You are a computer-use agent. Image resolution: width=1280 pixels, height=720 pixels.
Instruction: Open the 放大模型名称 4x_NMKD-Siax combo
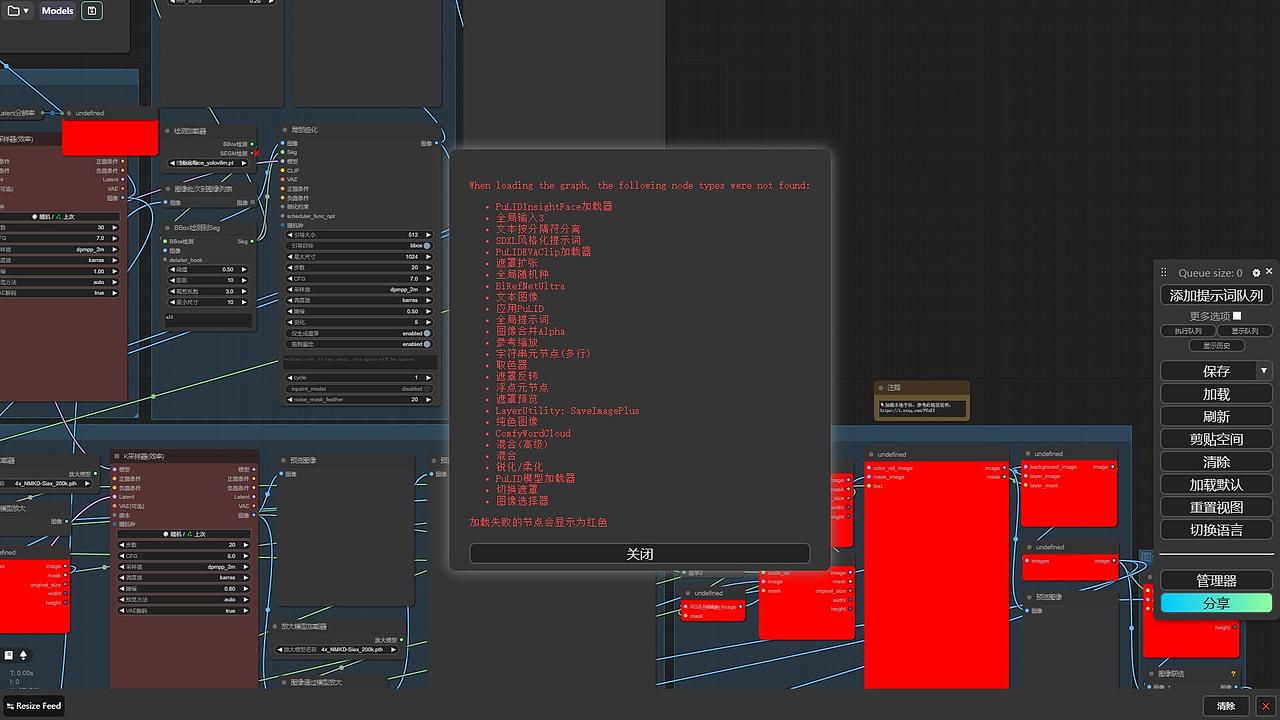(x=339, y=650)
